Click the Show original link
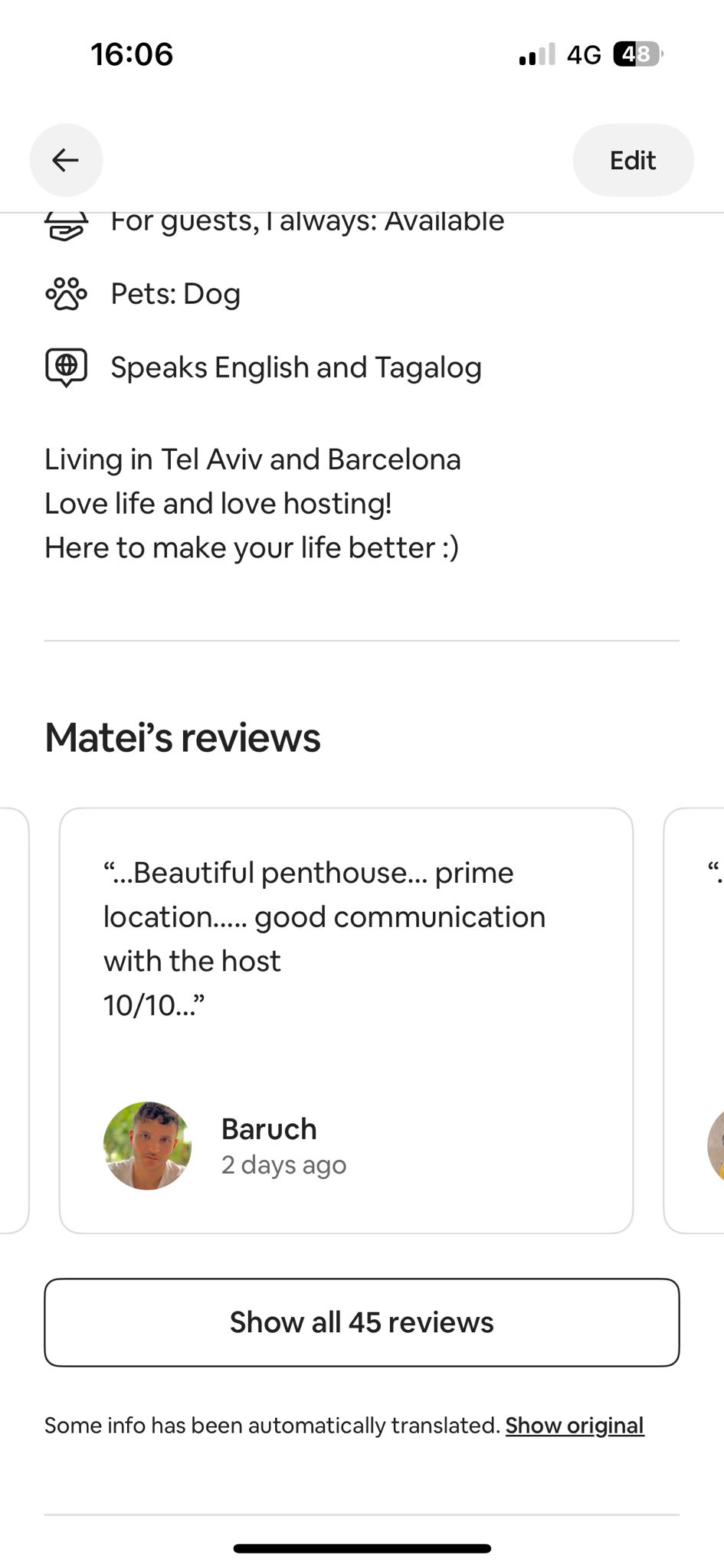724x1568 pixels. click(575, 1426)
